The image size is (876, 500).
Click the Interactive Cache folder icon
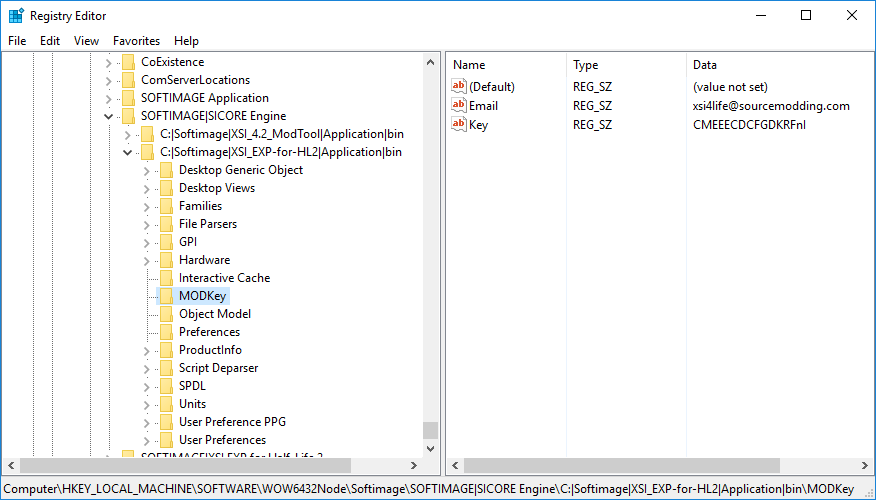click(x=166, y=278)
